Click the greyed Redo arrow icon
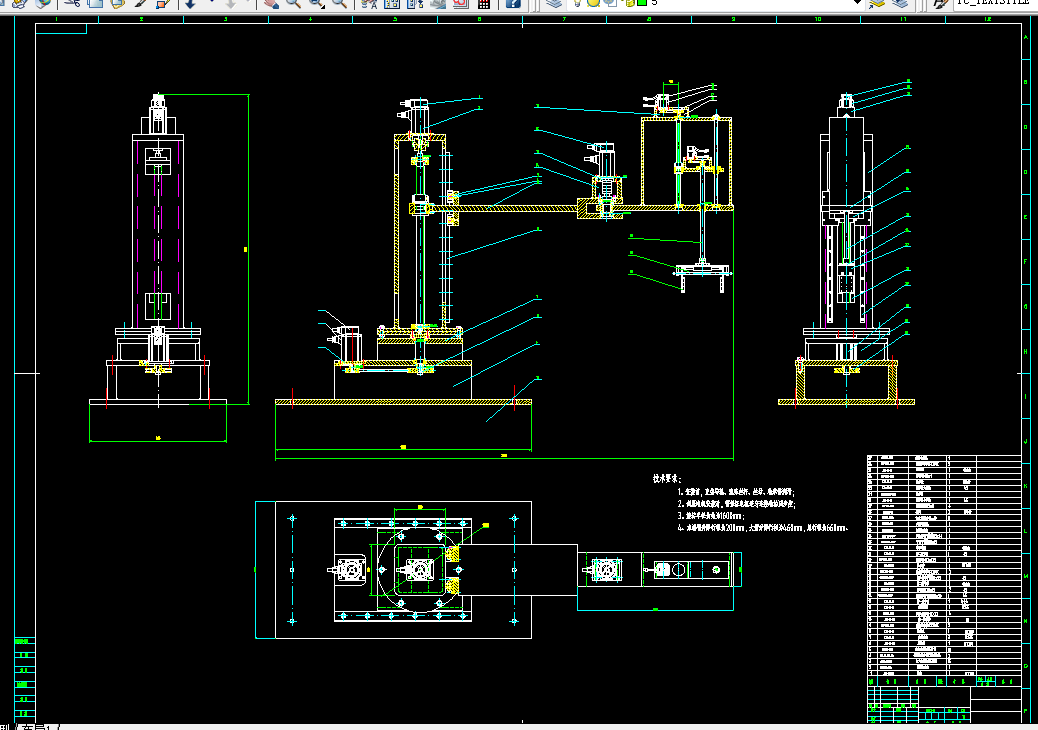The image size is (1038, 730). pyautogui.click(x=230, y=3)
